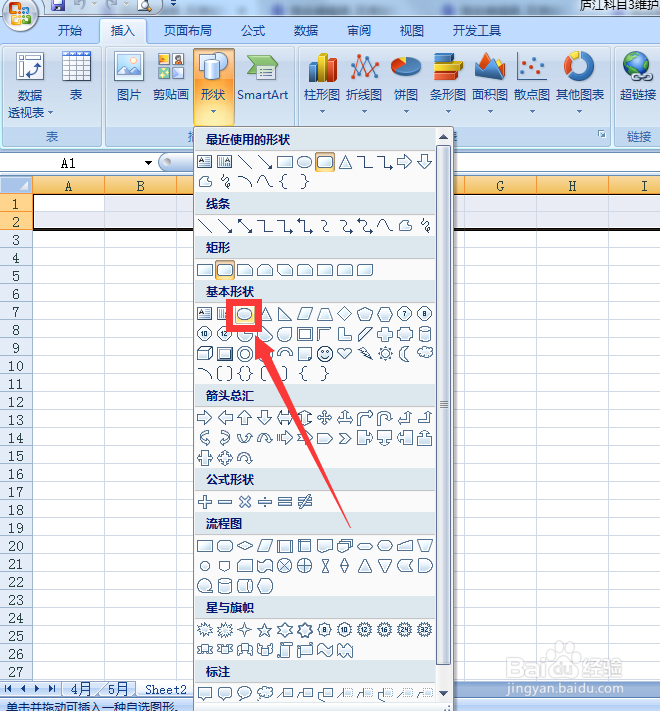The width and height of the screenshot is (660, 711).
Task: Go to the first sheet tab navigation arrow
Action: [x=8, y=689]
